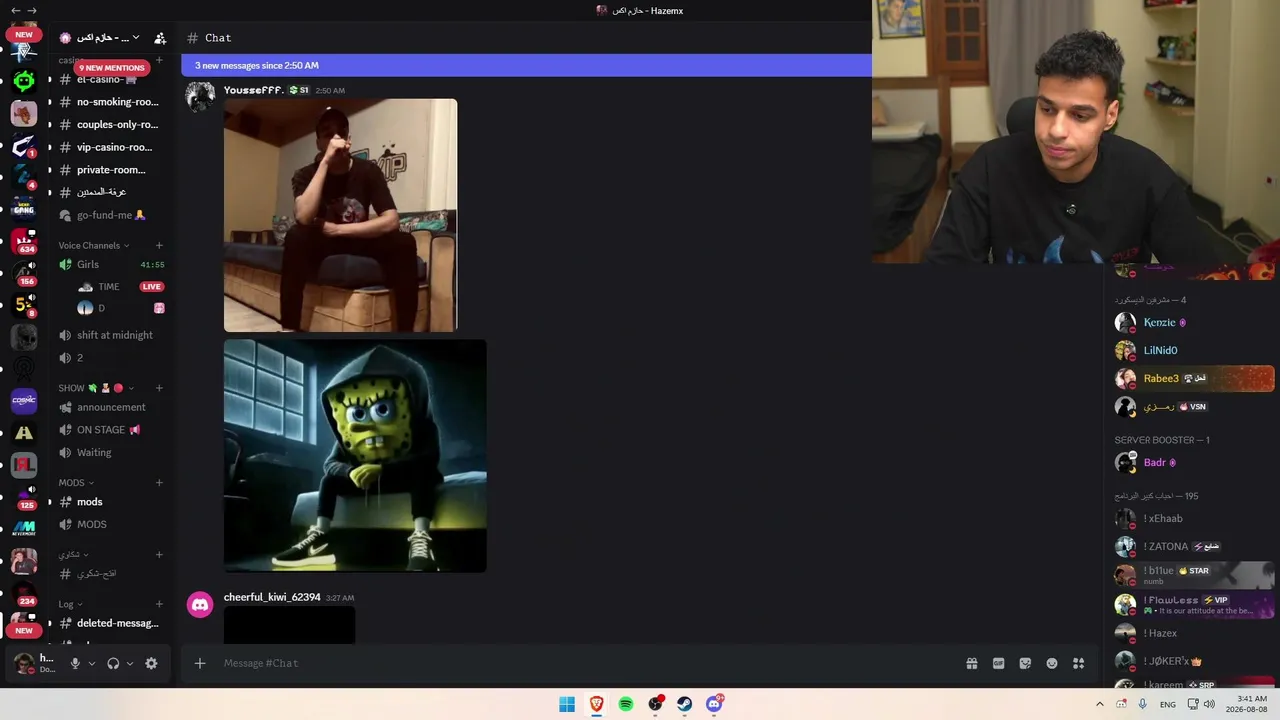Collapse the Log category
Screen dimensions: 1280x720
coord(70,604)
